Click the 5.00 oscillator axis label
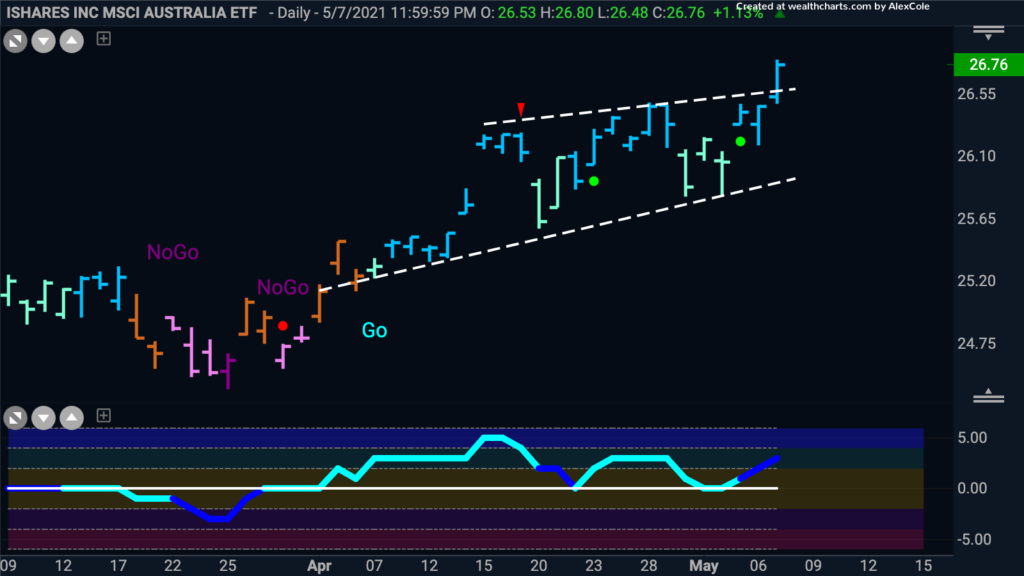1024x576 pixels. [x=972, y=438]
